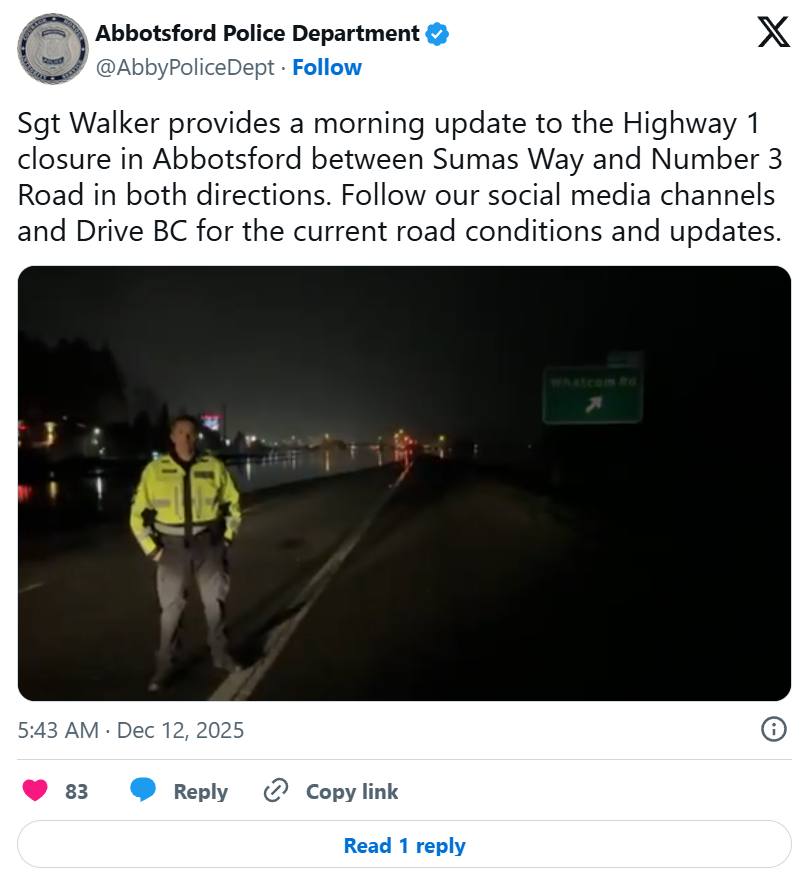This screenshot has width=804, height=873.
Task: Play the Highway 1 closure video
Action: click(404, 483)
